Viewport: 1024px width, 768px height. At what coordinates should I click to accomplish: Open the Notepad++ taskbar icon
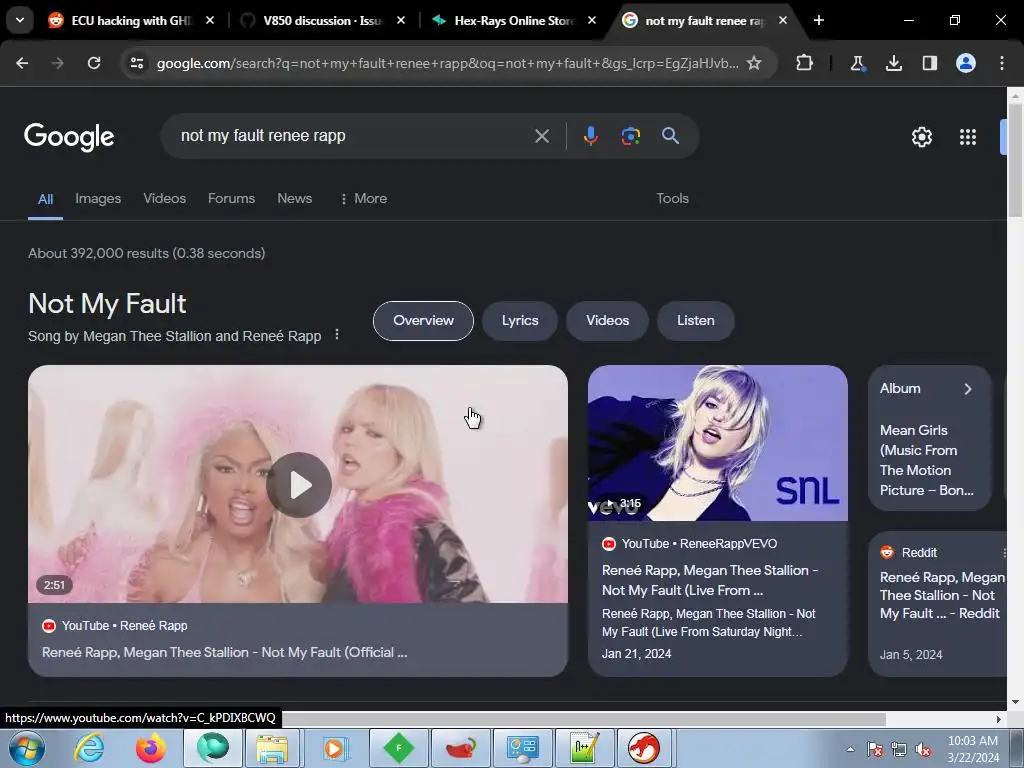coord(583,748)
